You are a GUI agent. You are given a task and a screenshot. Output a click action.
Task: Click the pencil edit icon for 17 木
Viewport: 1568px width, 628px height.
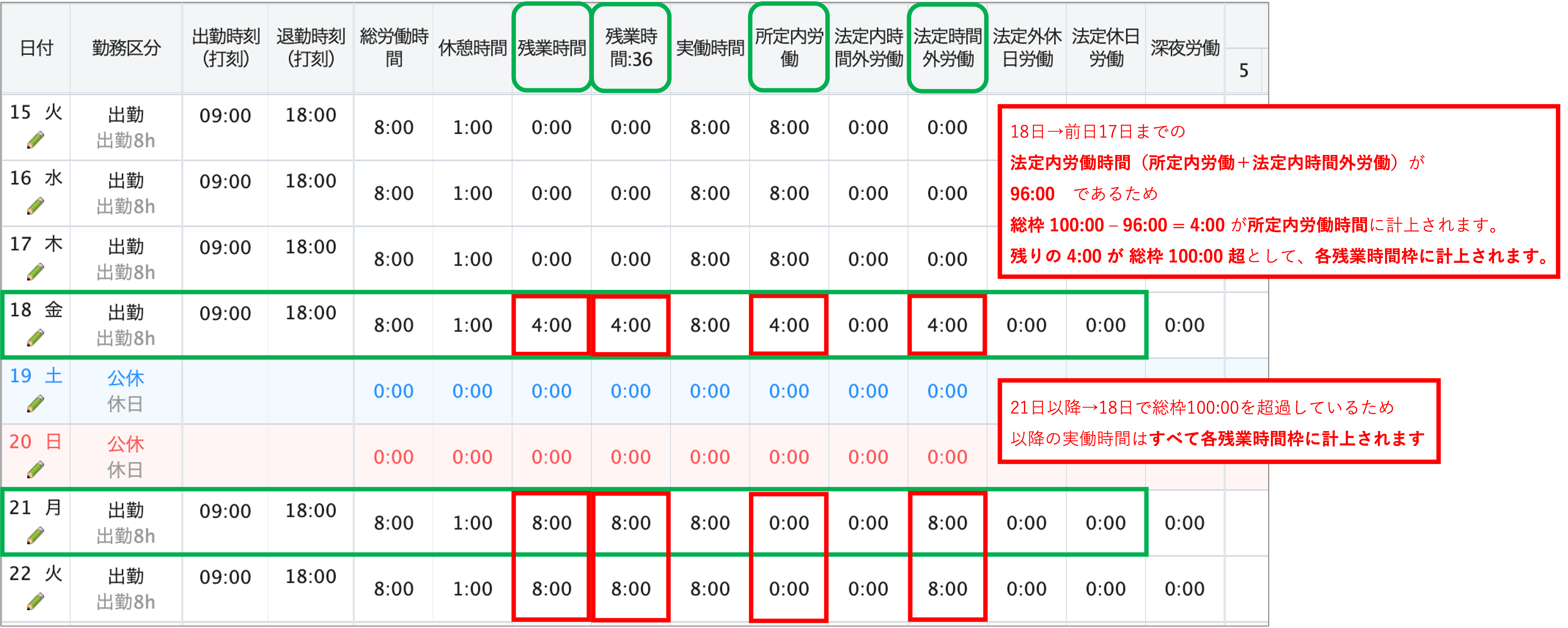coord(35,271)
